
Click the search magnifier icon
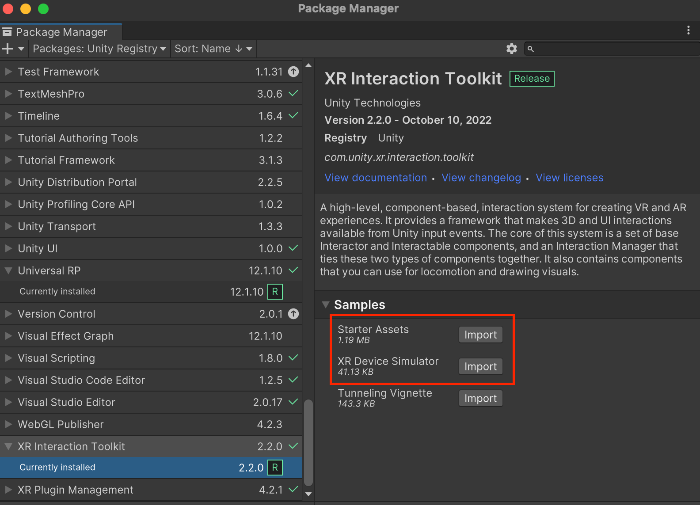click(530, 49)
